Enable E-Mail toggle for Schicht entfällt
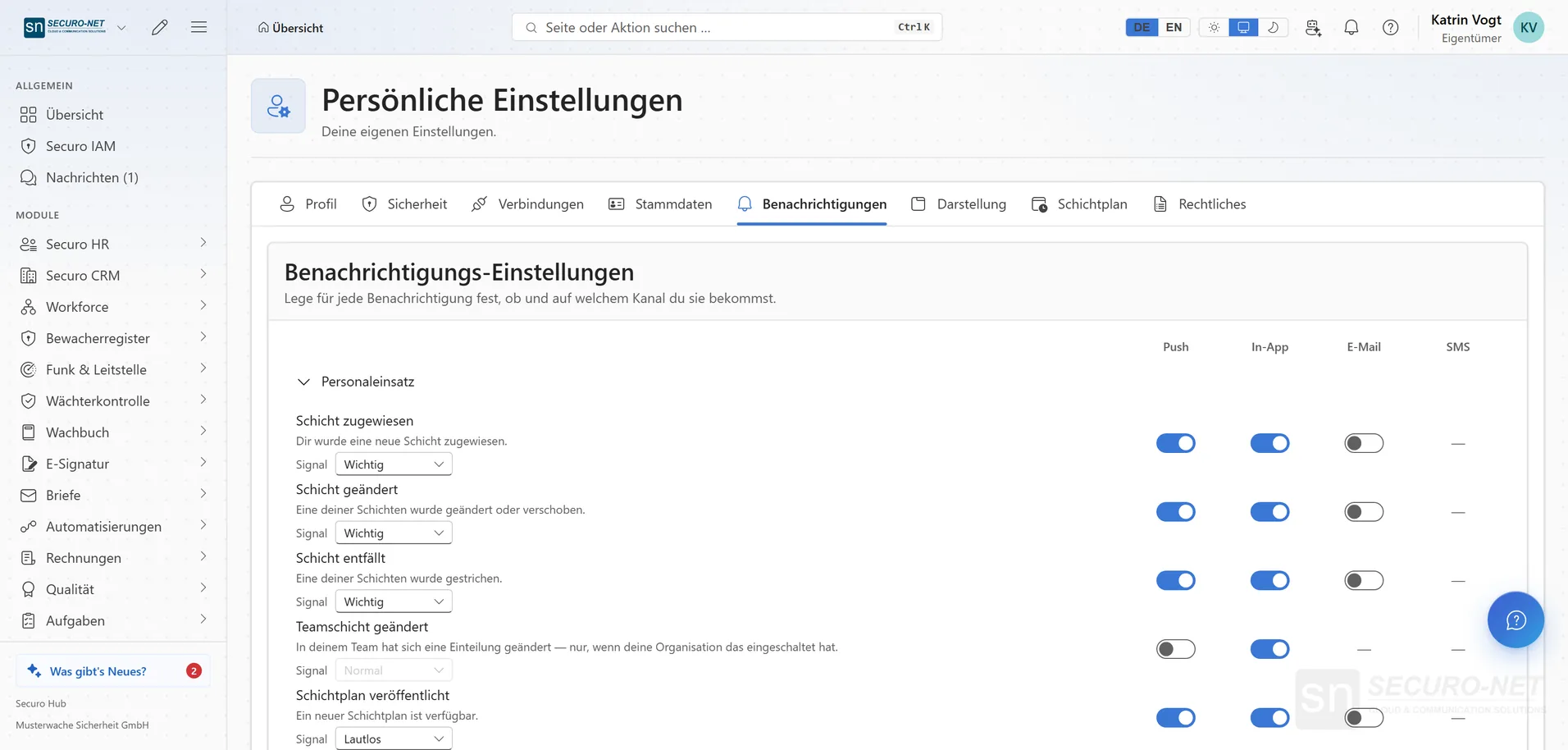This screenshot has height=750, width=1568. coord(1364,580)
